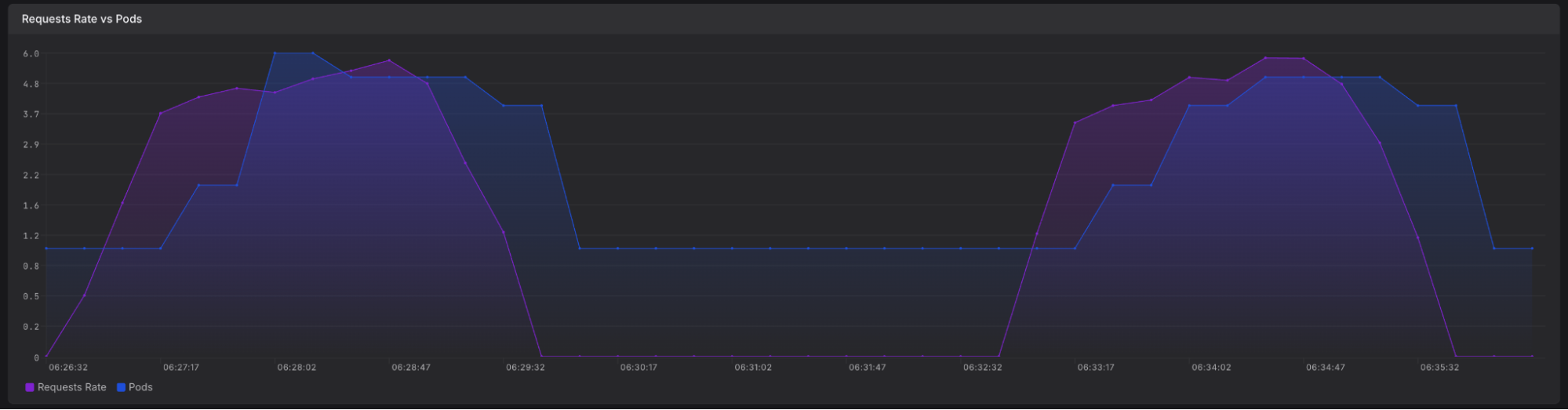
Task: Click the 06:31:02 time axis label
Action: pyautogui.click(x=754, y=368)
